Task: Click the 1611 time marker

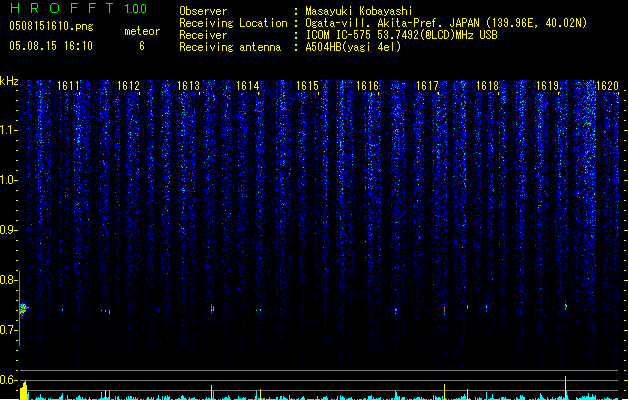Action: pyautogui.click(x=68, y=86)
